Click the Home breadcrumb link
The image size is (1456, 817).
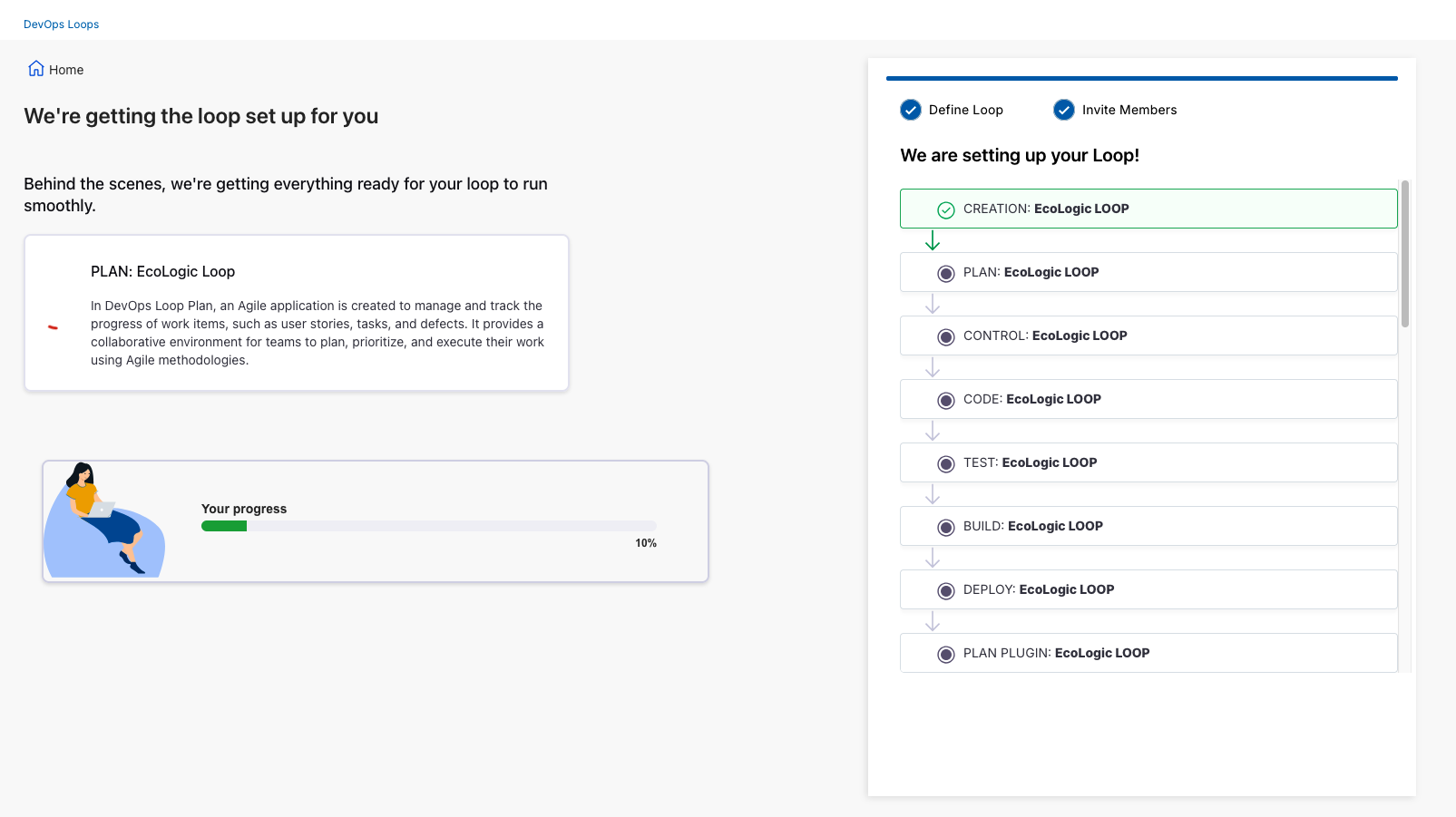(x=65, y=69)
